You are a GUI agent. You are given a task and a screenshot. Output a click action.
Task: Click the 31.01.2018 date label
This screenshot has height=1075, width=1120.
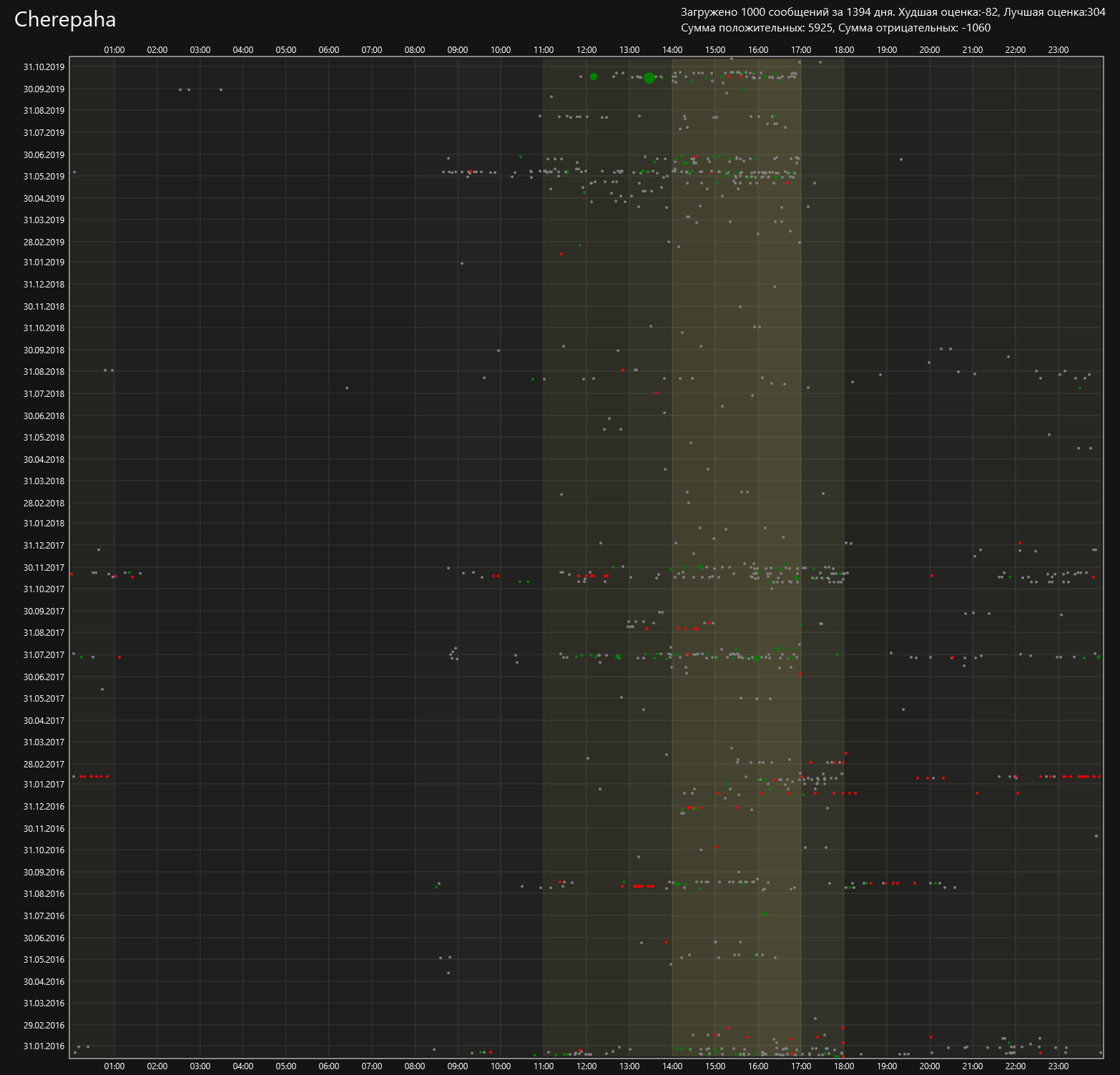click(44, 524)
